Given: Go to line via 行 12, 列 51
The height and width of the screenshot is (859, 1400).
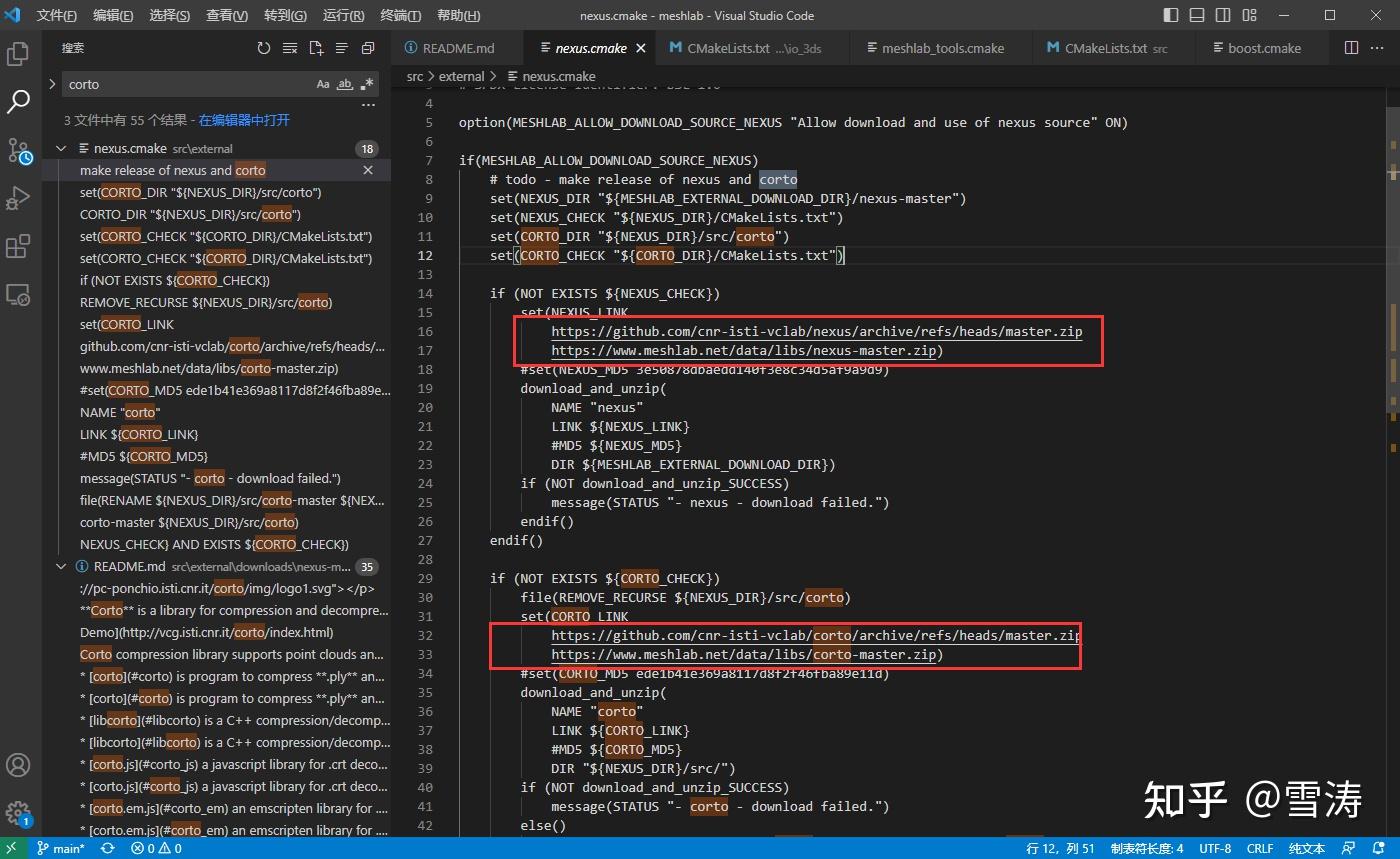Looking at the screenshot, I should [x=1061, y=848].
